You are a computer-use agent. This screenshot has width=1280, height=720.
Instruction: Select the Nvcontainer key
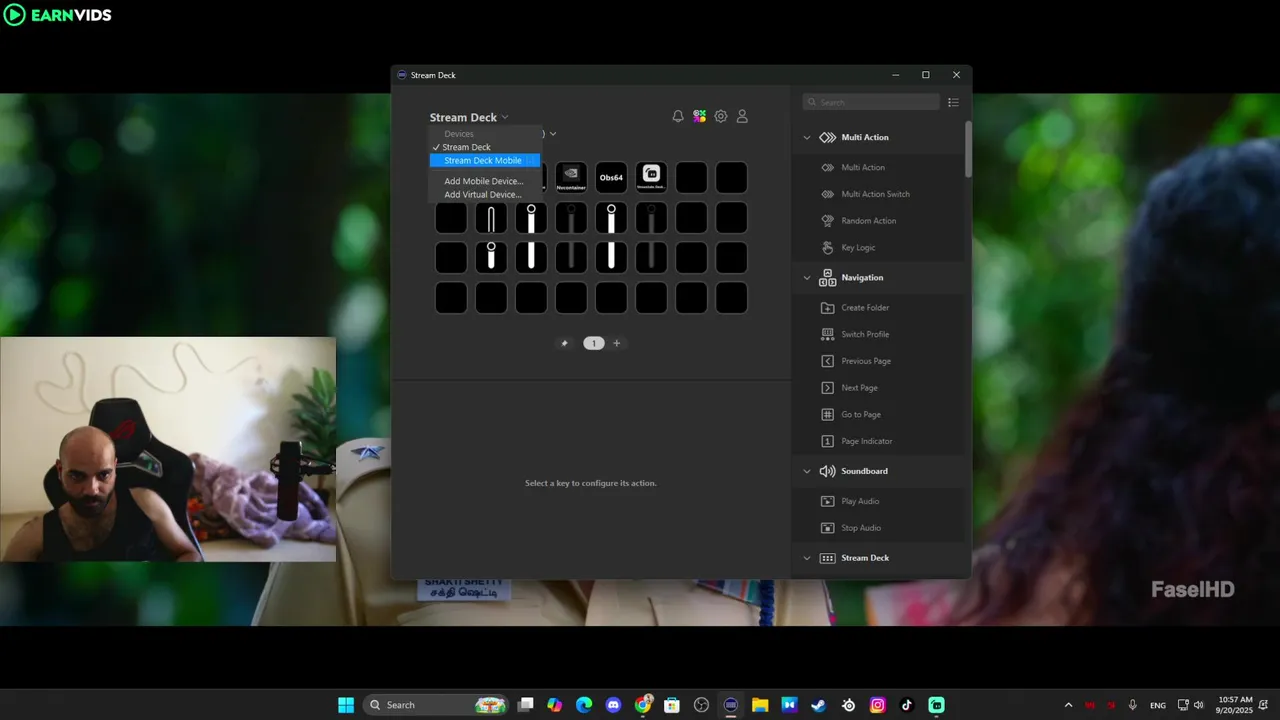tap(571, 178)
